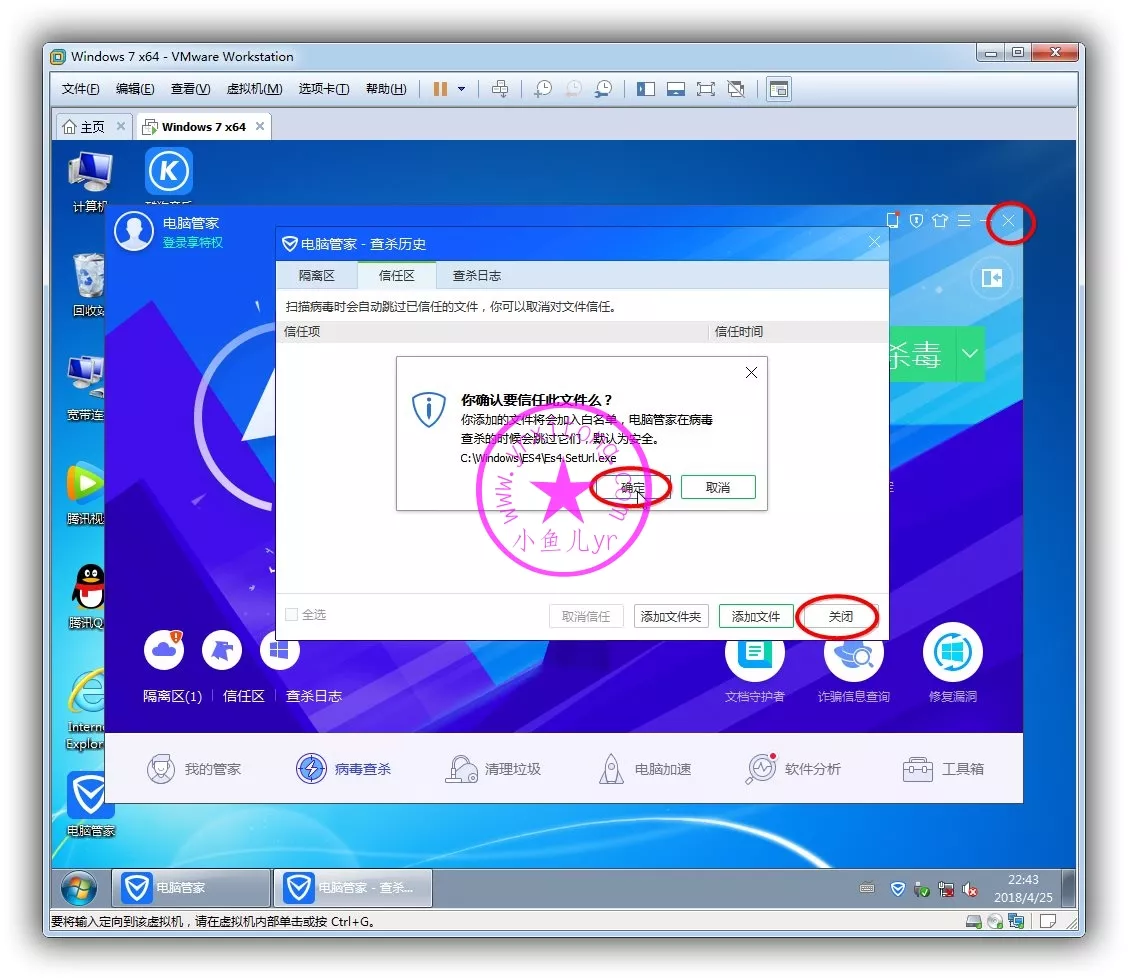Click 取消 in the trust confirmation dialog
The width and height of the screenshot is (1128, 980).
[717, 488]
